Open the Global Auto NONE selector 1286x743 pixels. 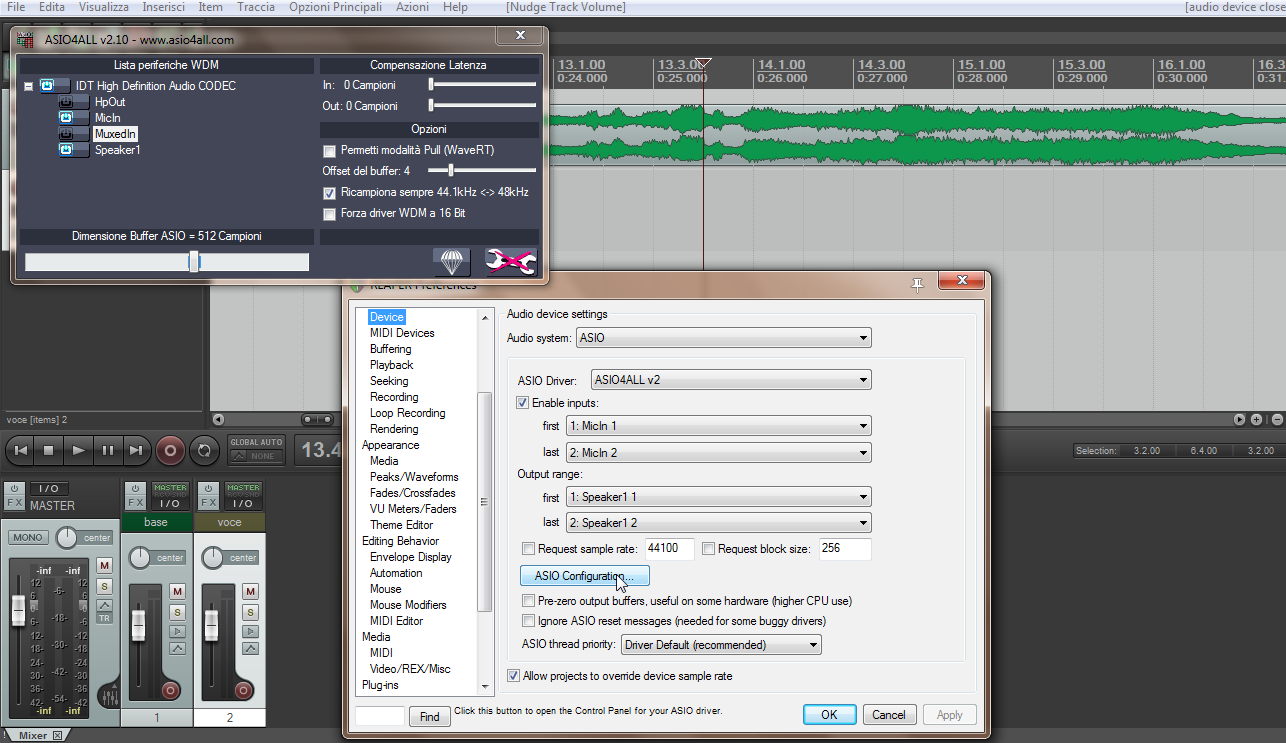point(256,456)
